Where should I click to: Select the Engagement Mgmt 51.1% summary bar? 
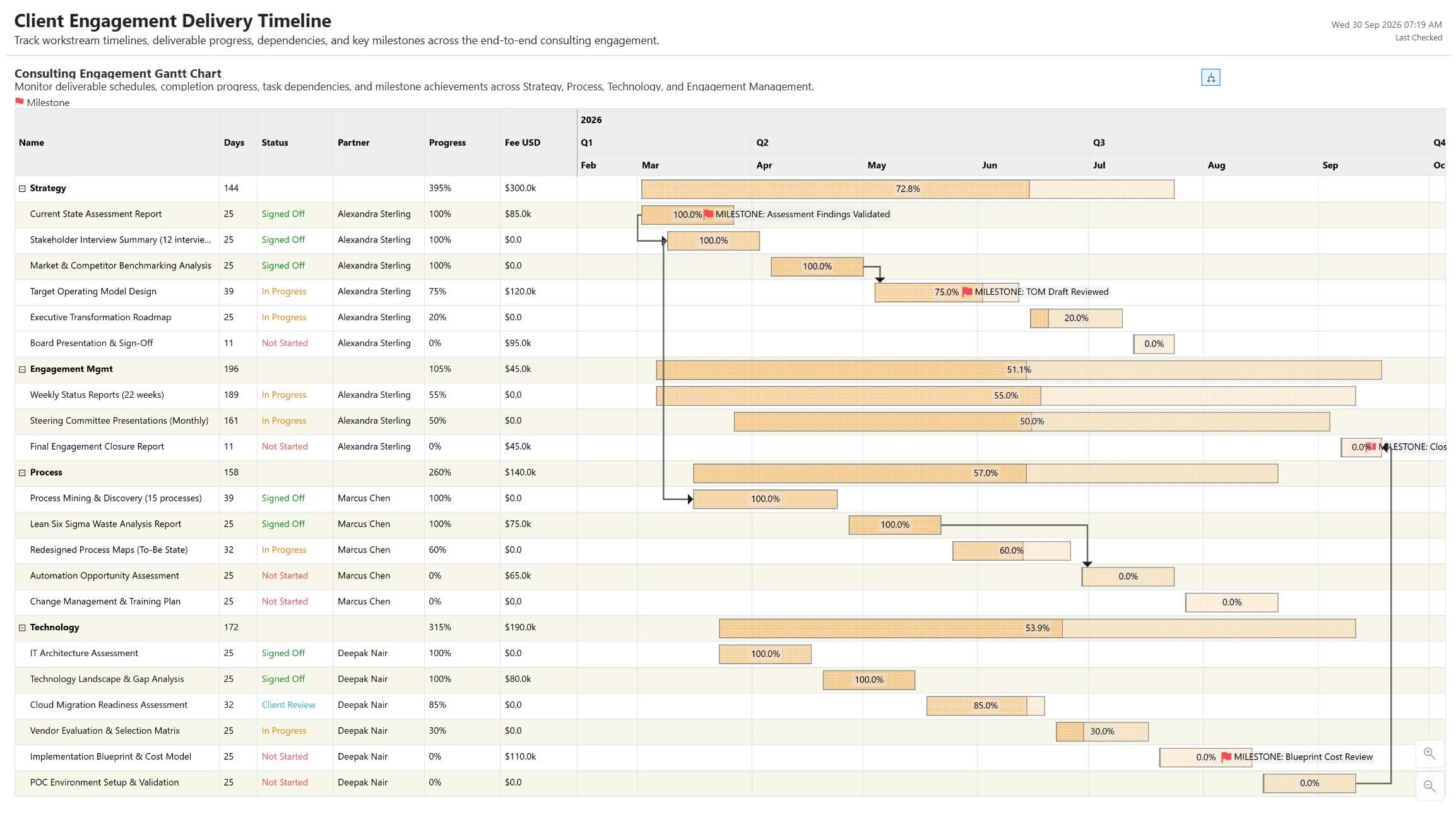pos(1019,369)
